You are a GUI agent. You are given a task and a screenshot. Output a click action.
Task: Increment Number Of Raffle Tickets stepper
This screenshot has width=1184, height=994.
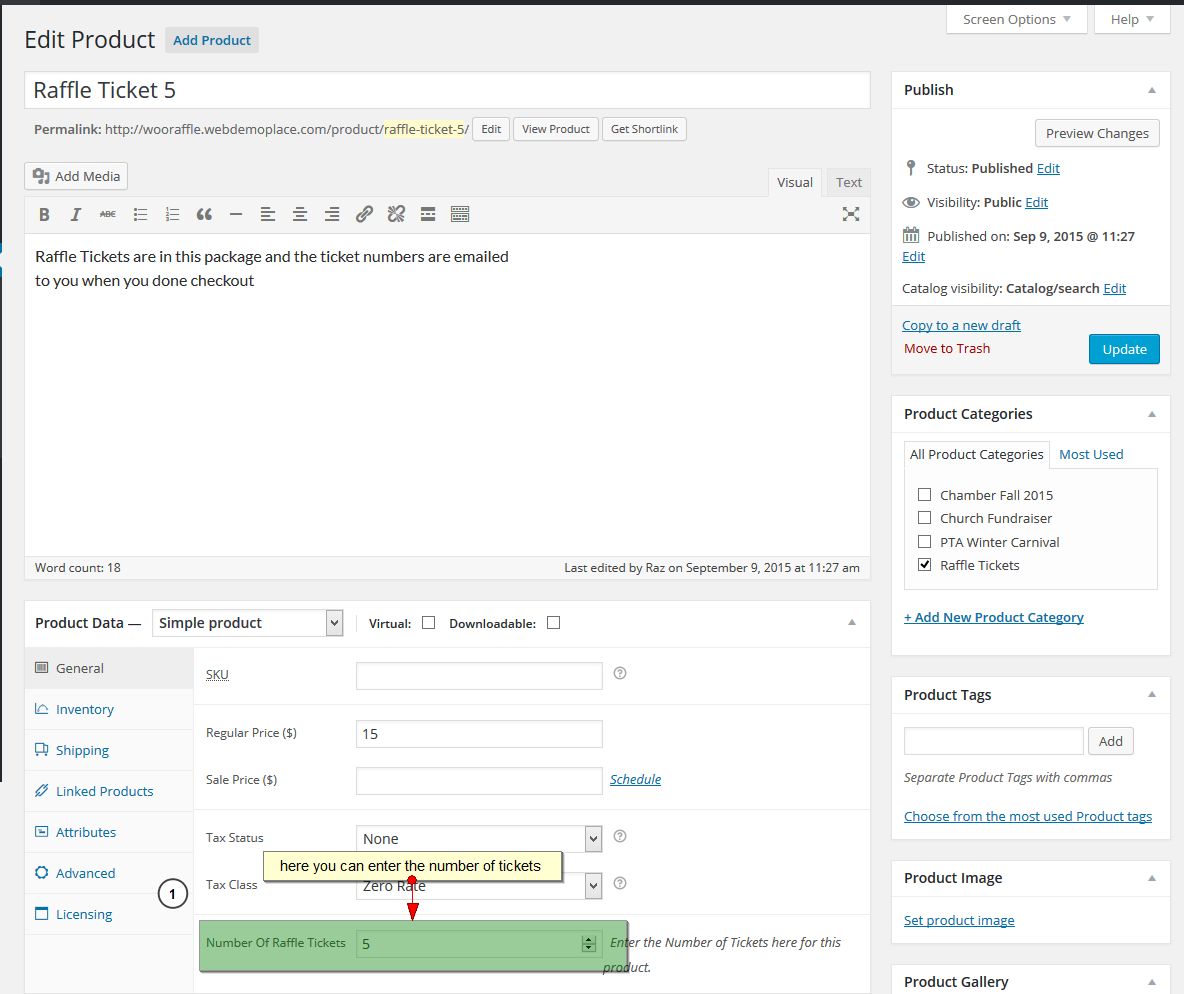[589, 939]
